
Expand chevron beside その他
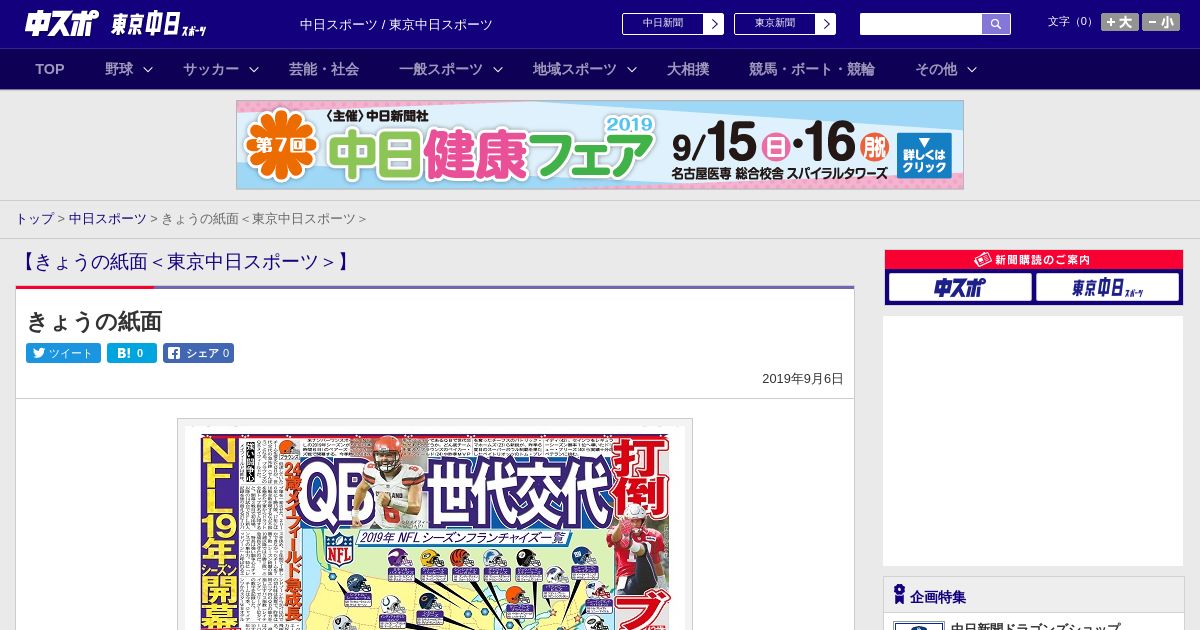click(972, 69)
